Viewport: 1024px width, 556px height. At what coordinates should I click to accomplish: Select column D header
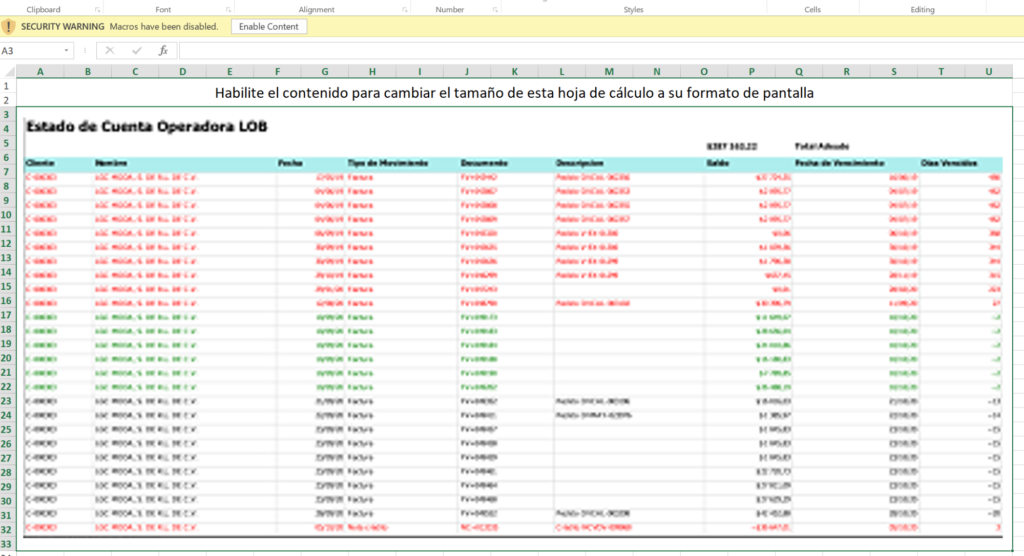(183, 72)
